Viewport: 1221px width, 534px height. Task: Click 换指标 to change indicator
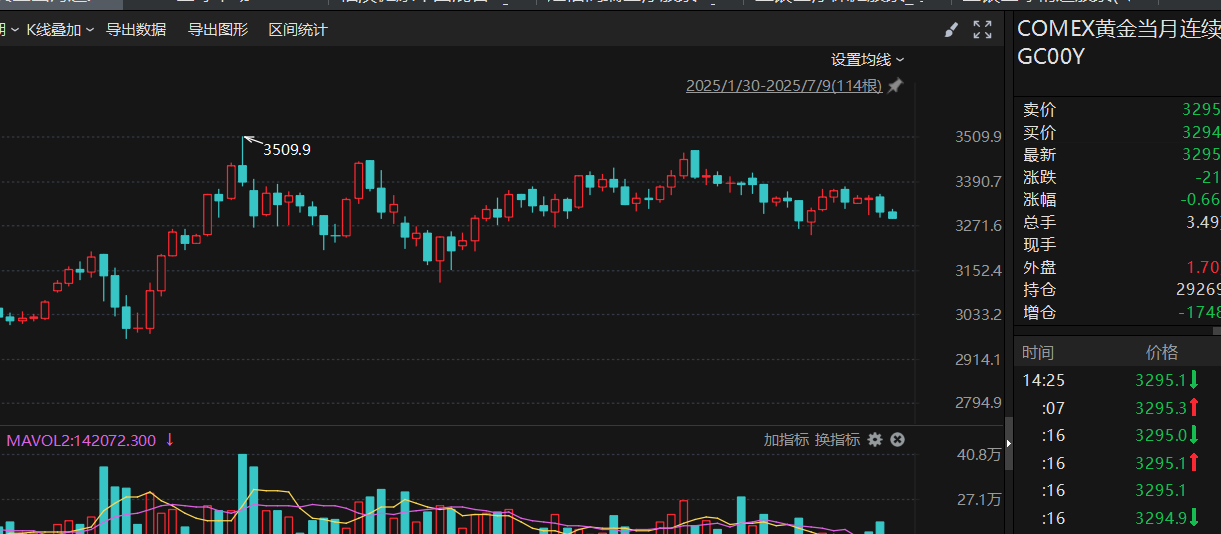tap(837, 440)
